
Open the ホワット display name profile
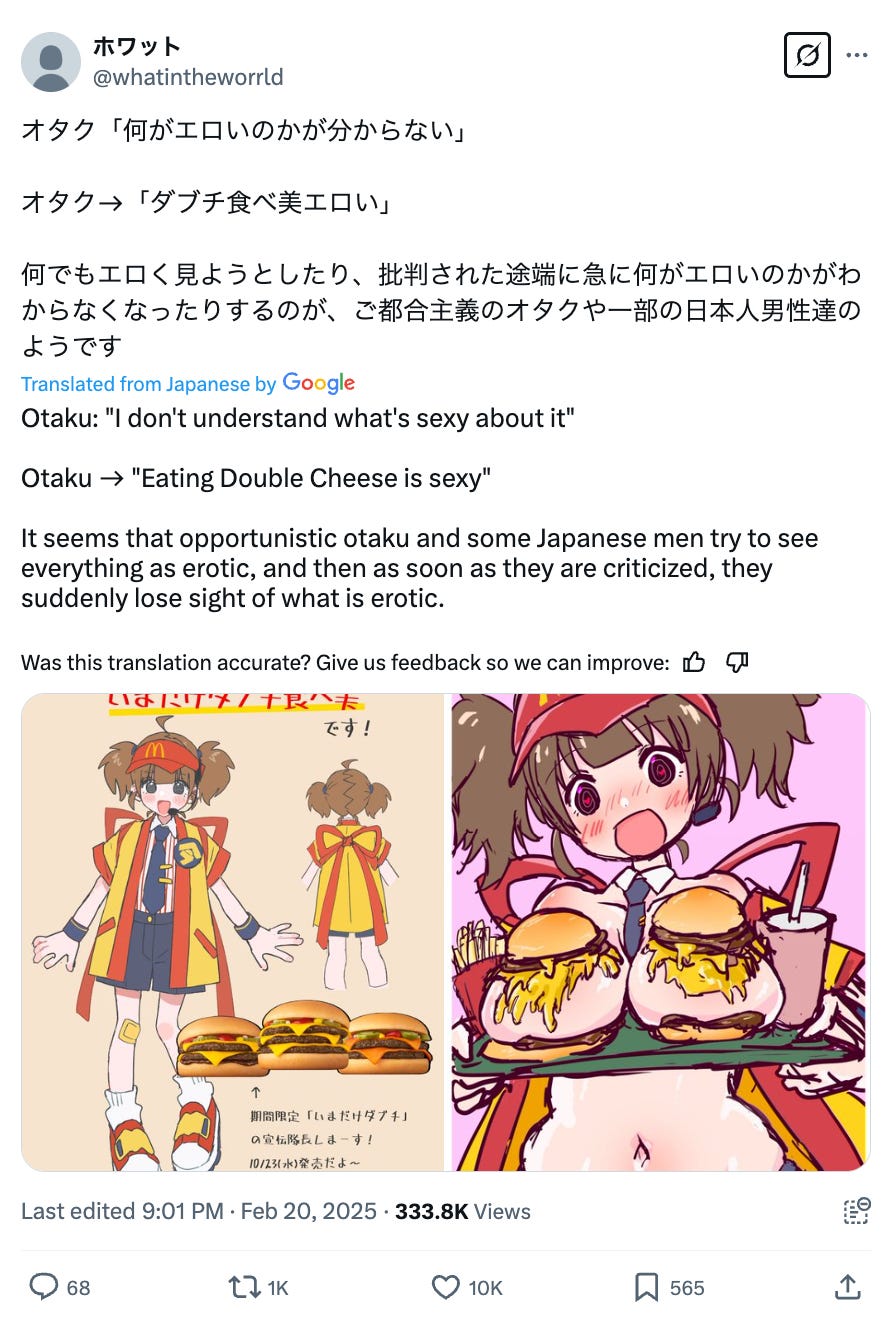point(137,46)
